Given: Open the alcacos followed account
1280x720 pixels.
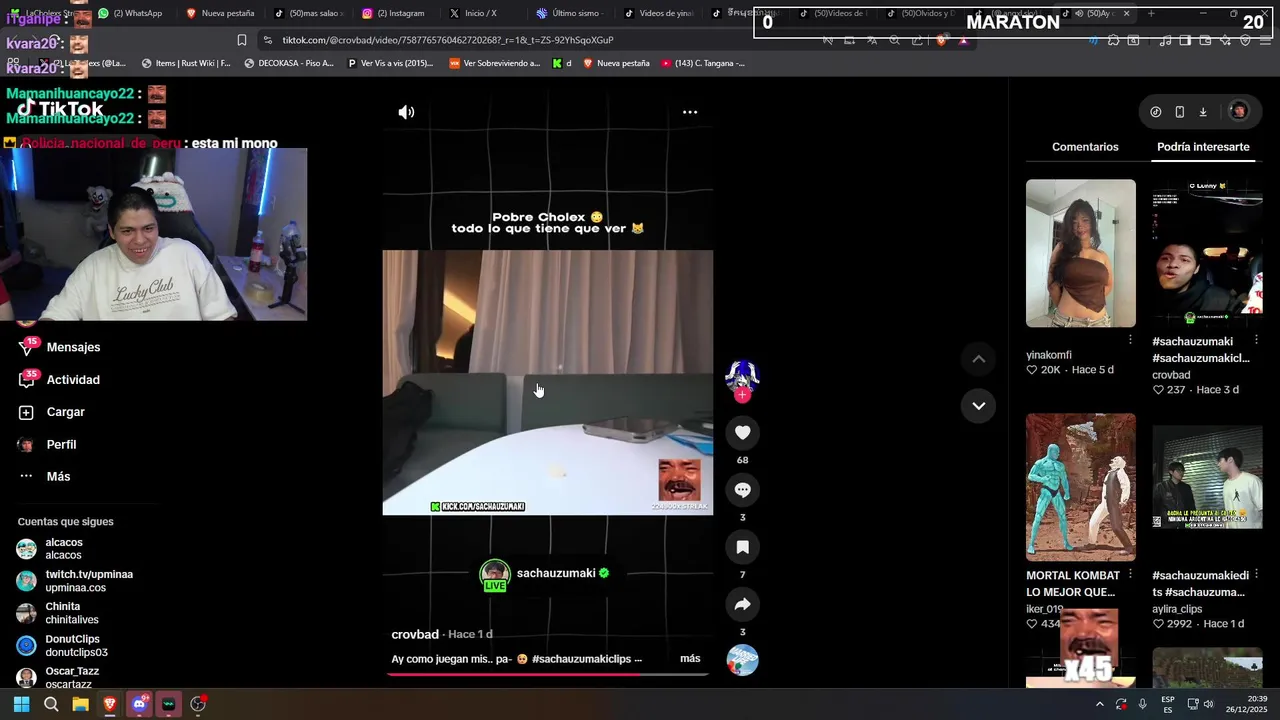Looking at the screenshot, I should pyautogui.click(x=64, y=549).
